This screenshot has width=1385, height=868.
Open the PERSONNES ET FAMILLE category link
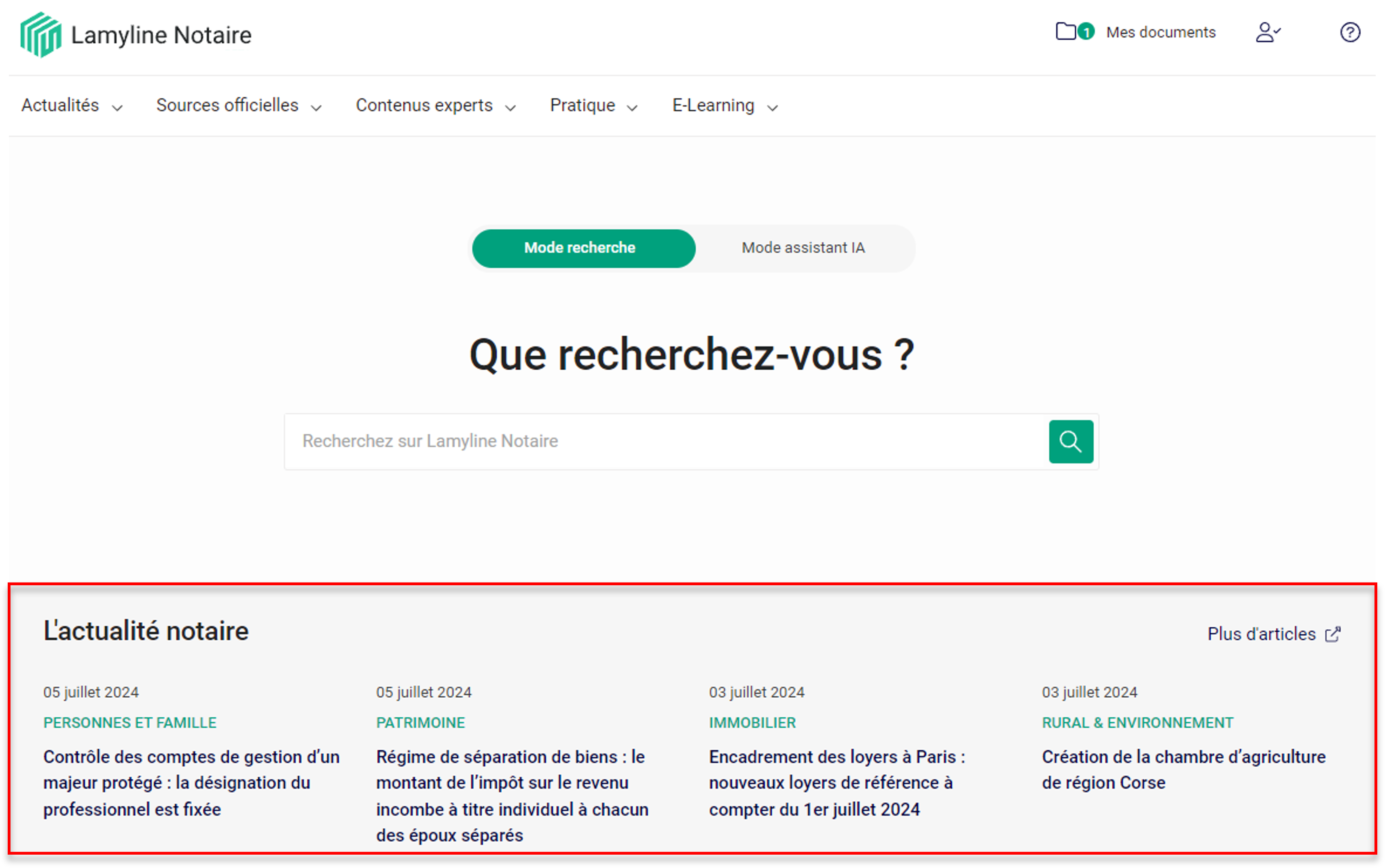130,722
